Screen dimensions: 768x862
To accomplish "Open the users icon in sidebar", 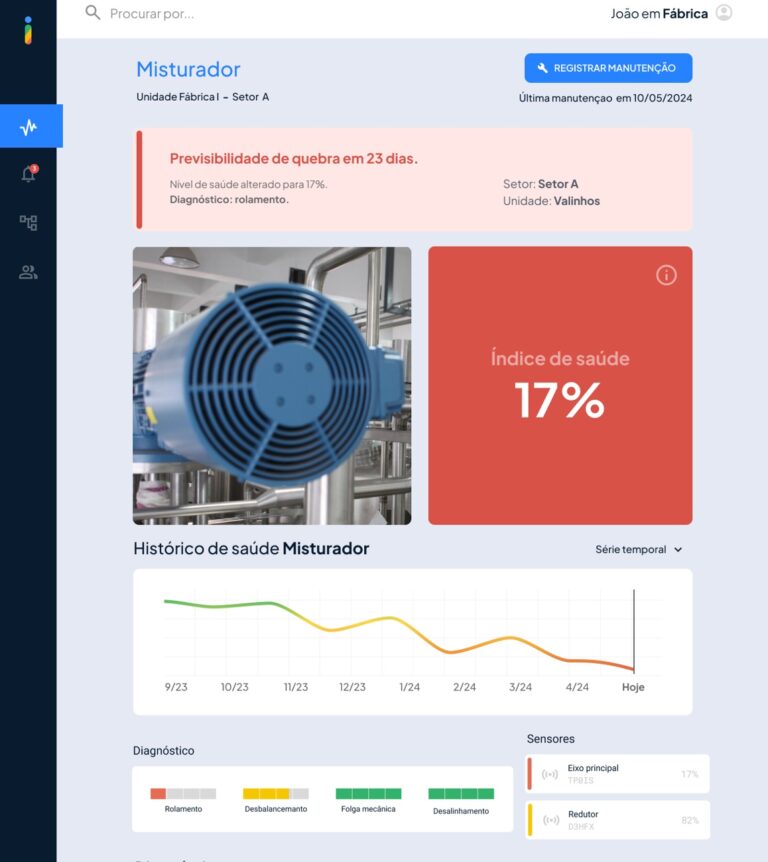I will pyautogui.click(x=28, y=272).
